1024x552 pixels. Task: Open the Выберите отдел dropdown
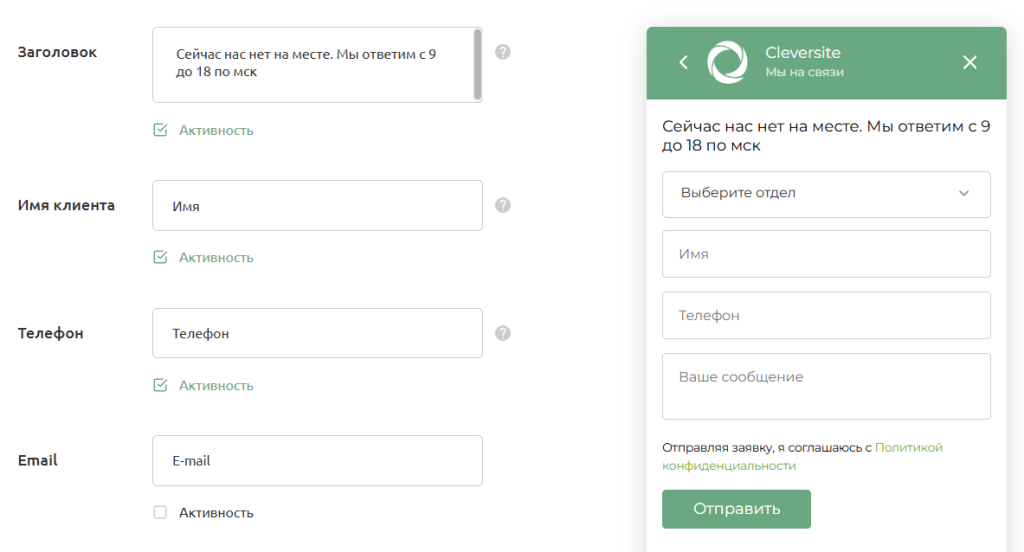pos(825,194)
